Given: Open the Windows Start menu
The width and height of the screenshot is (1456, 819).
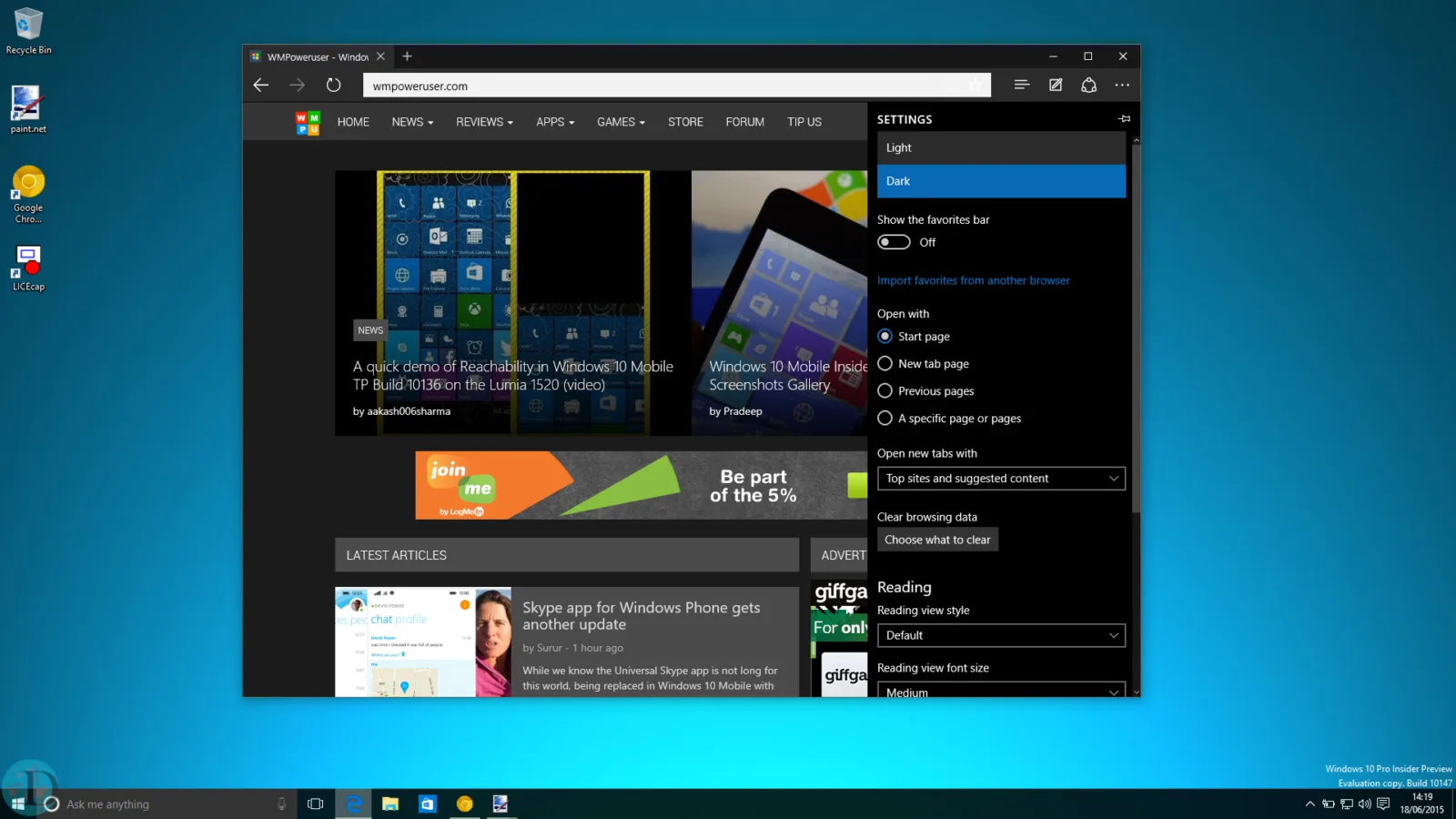Looking at the screenshot, I should 17,804.
